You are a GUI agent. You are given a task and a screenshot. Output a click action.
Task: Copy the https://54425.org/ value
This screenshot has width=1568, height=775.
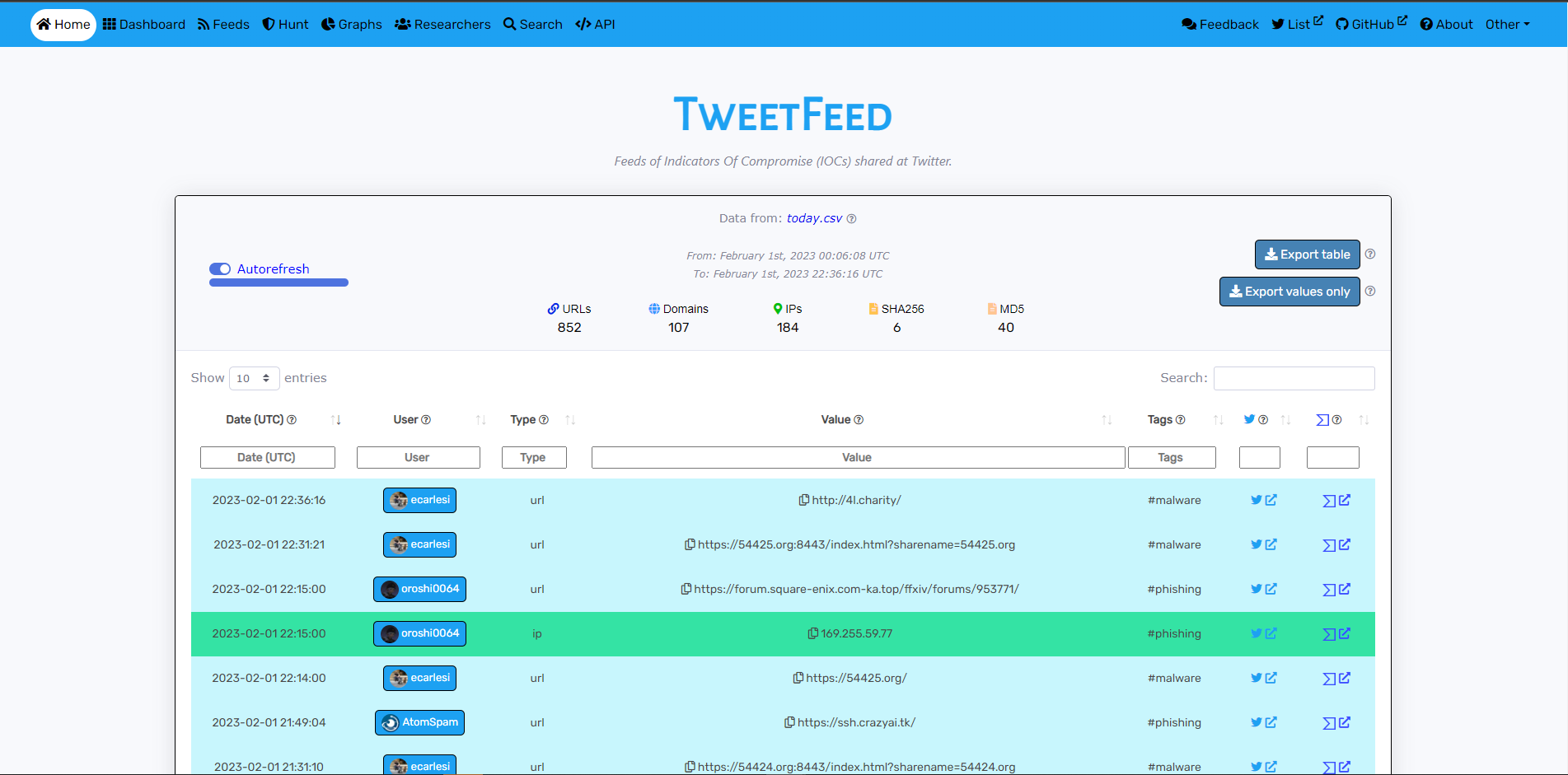[798, 678]
